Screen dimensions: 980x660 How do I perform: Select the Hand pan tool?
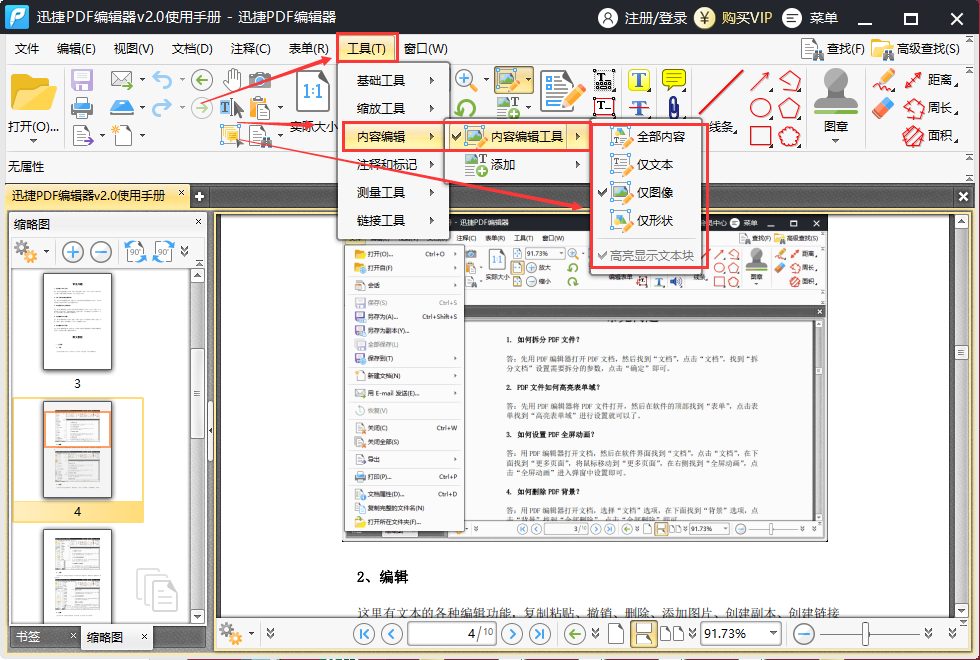point(232,79)
